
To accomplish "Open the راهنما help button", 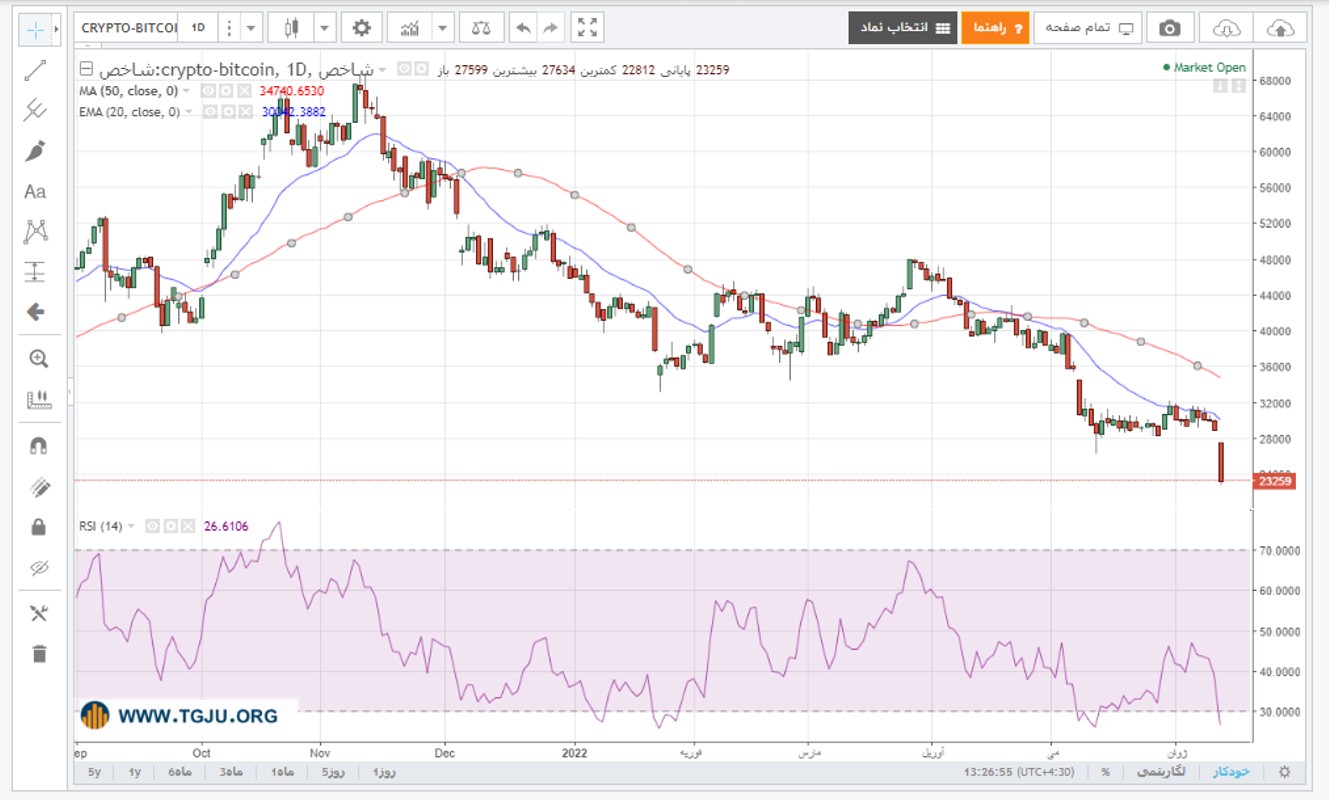I will tap(996, 28).
